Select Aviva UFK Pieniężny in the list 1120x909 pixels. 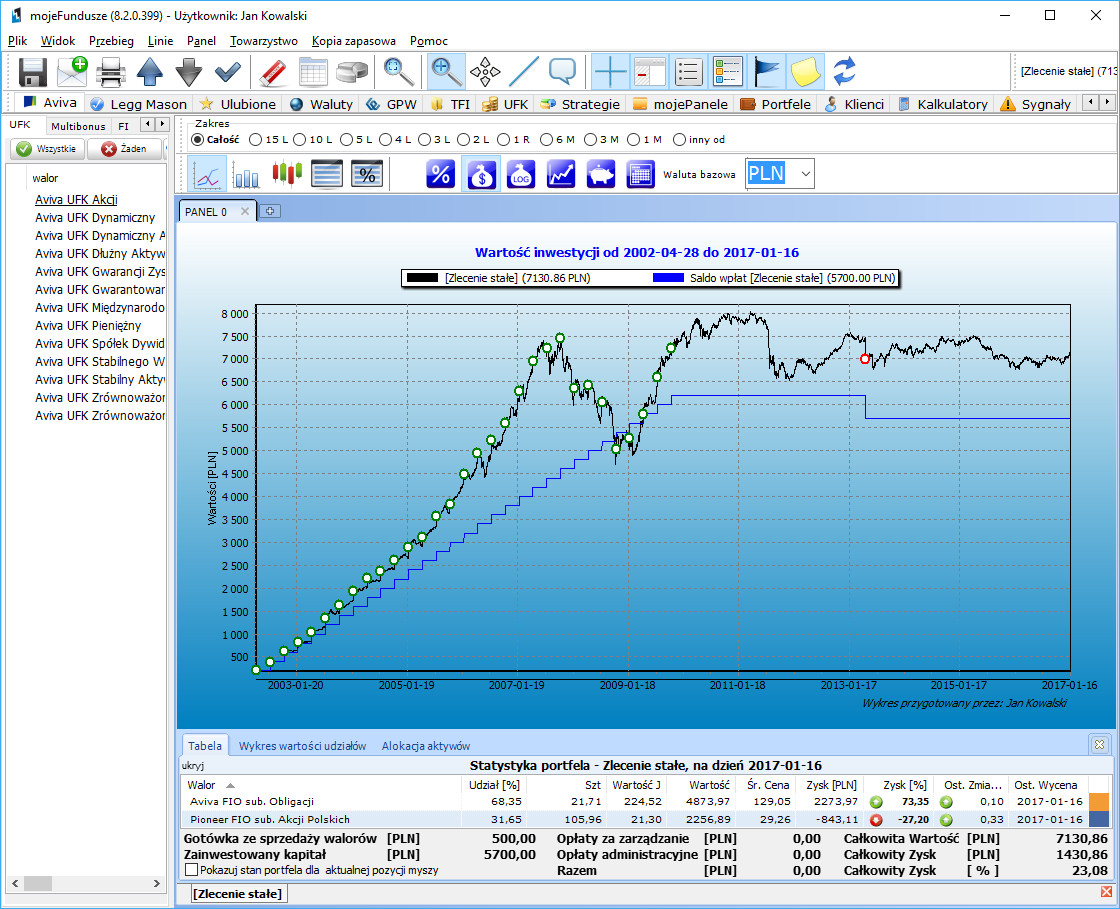point(88,325)
